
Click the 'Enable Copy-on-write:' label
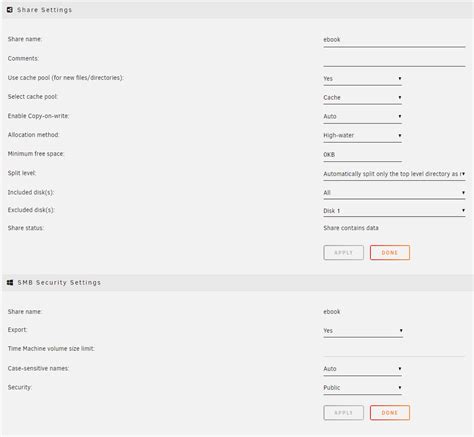38,116
